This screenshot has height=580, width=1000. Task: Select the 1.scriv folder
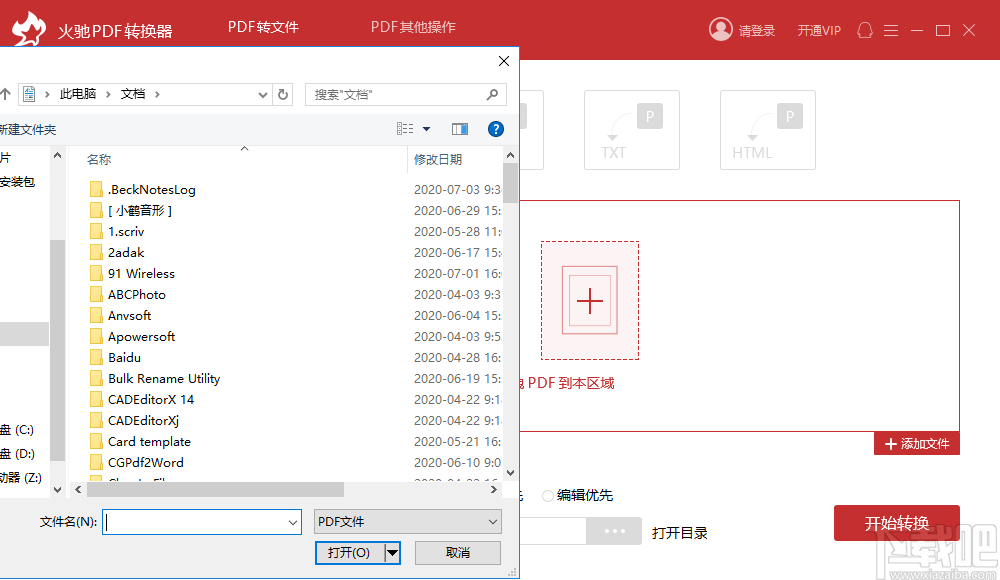(126, 232)
